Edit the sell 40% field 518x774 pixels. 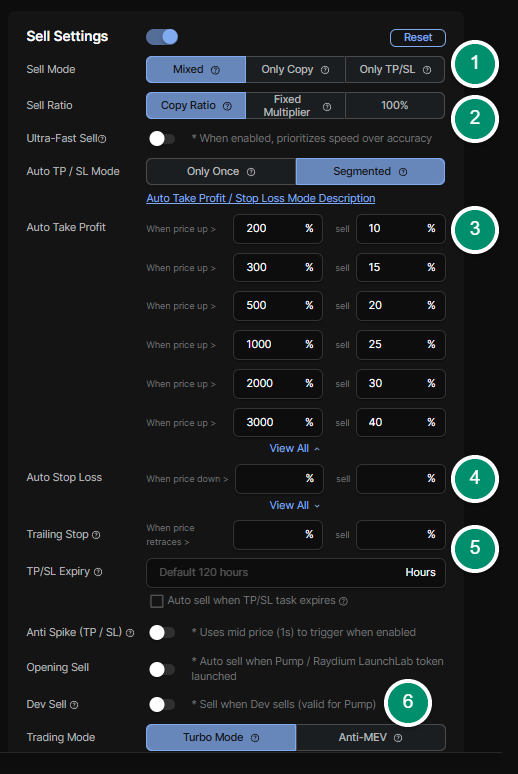click(x=401, y=423)
